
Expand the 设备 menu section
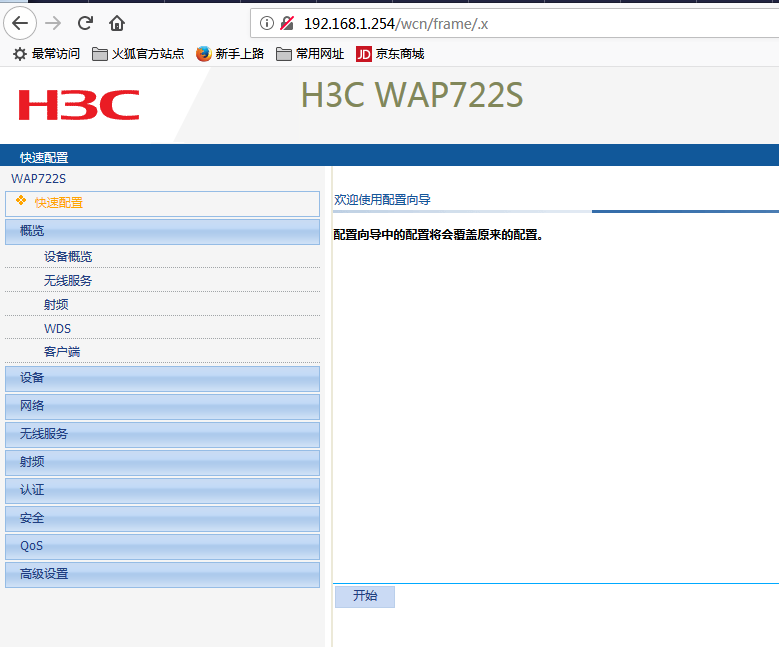162,379
